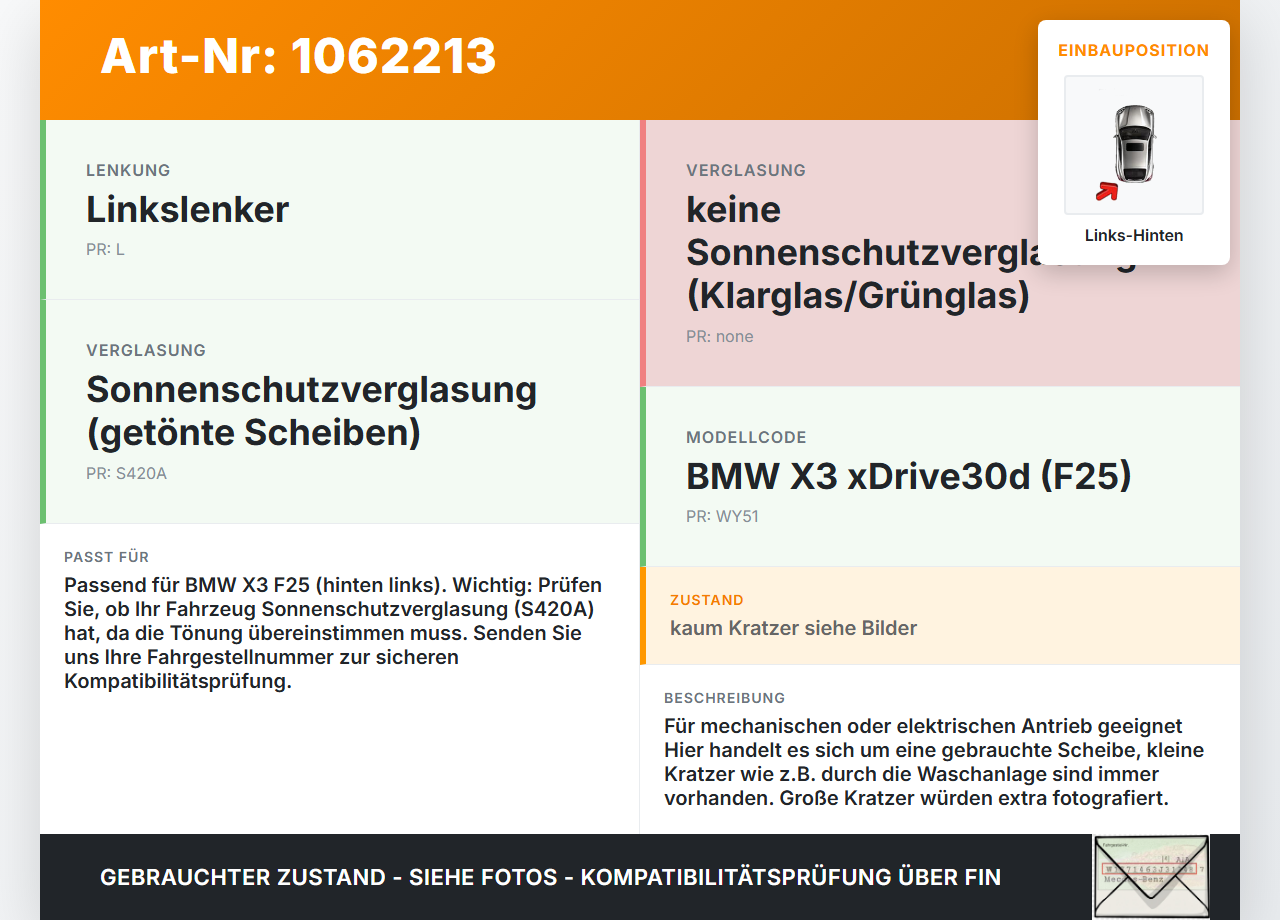Click the "PR: WY51" code
The image size is (1280, 920).
pos(722,517)
